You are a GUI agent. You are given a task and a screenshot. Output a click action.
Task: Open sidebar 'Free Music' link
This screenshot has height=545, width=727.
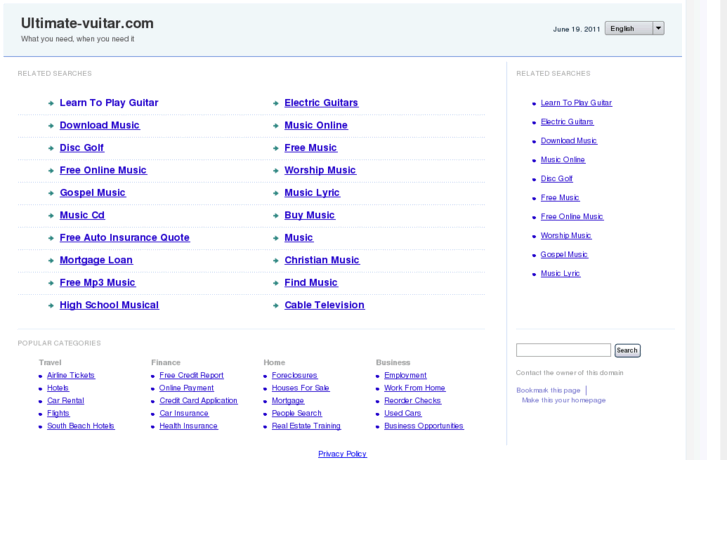click(x=560, y=198)
